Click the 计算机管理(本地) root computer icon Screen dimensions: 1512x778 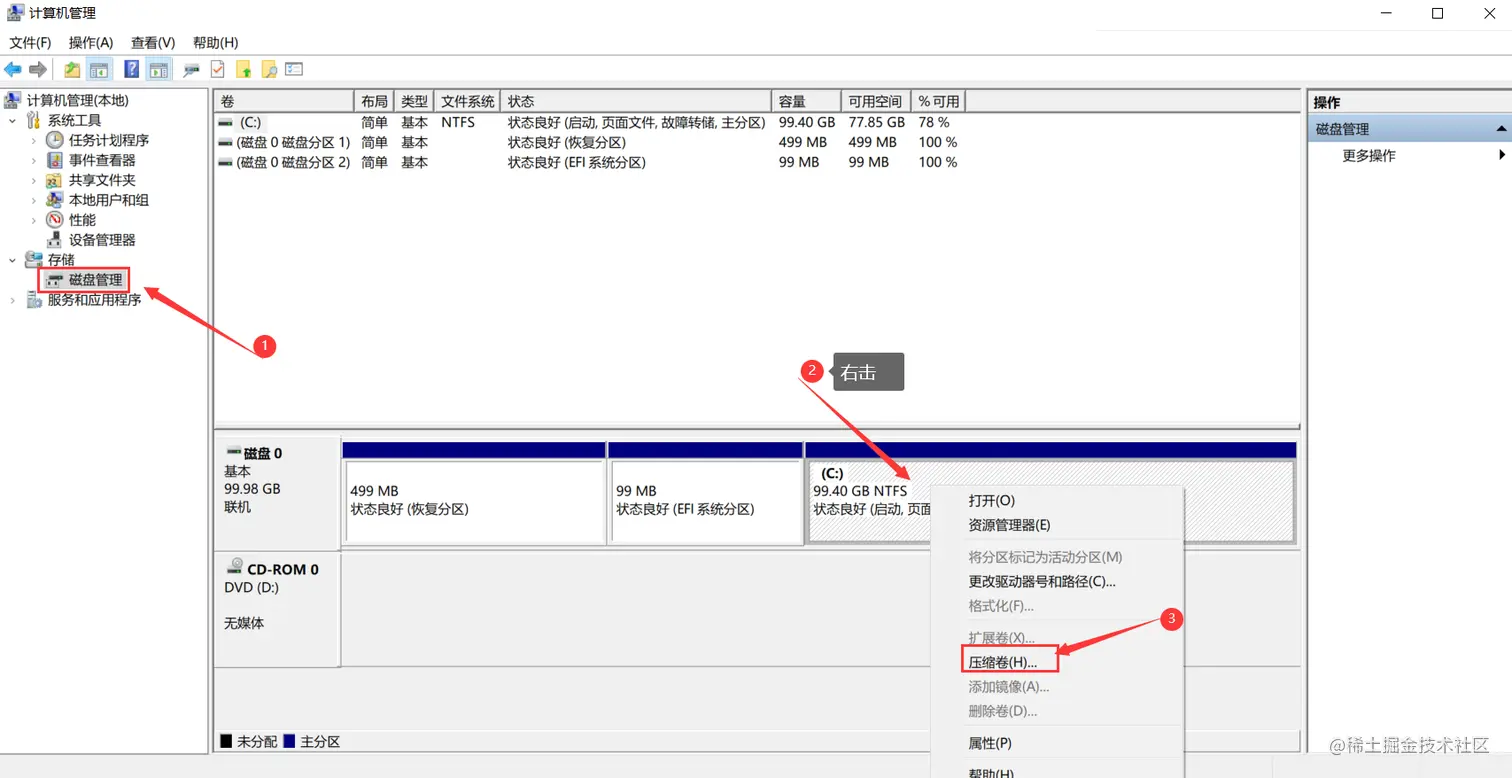click(x=13, y=100)
